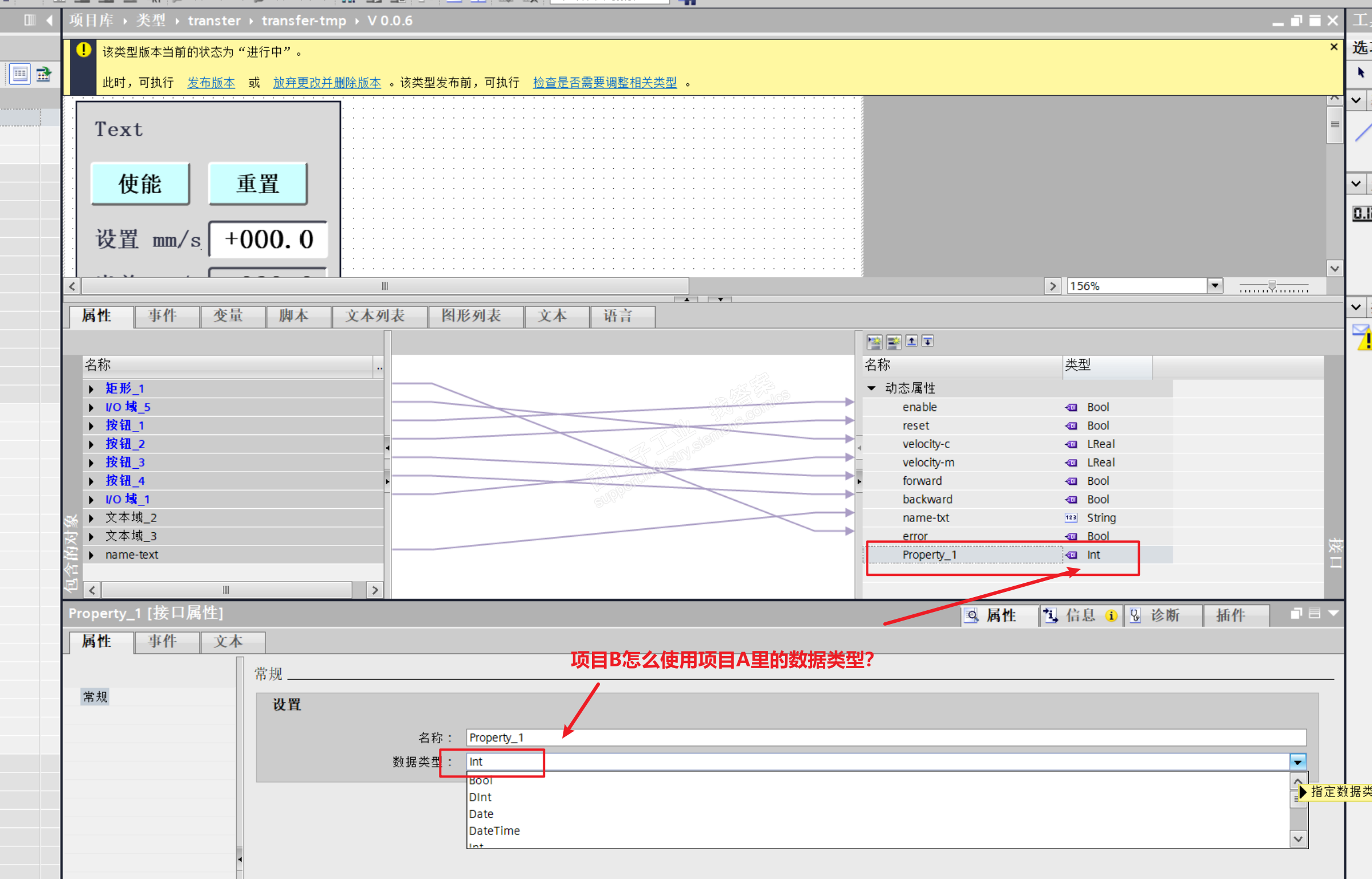Click the 放弃更改并删除版本 link
Image resolution: width=1372 pixels, height=879 pixels.
(x=327, y=83)
